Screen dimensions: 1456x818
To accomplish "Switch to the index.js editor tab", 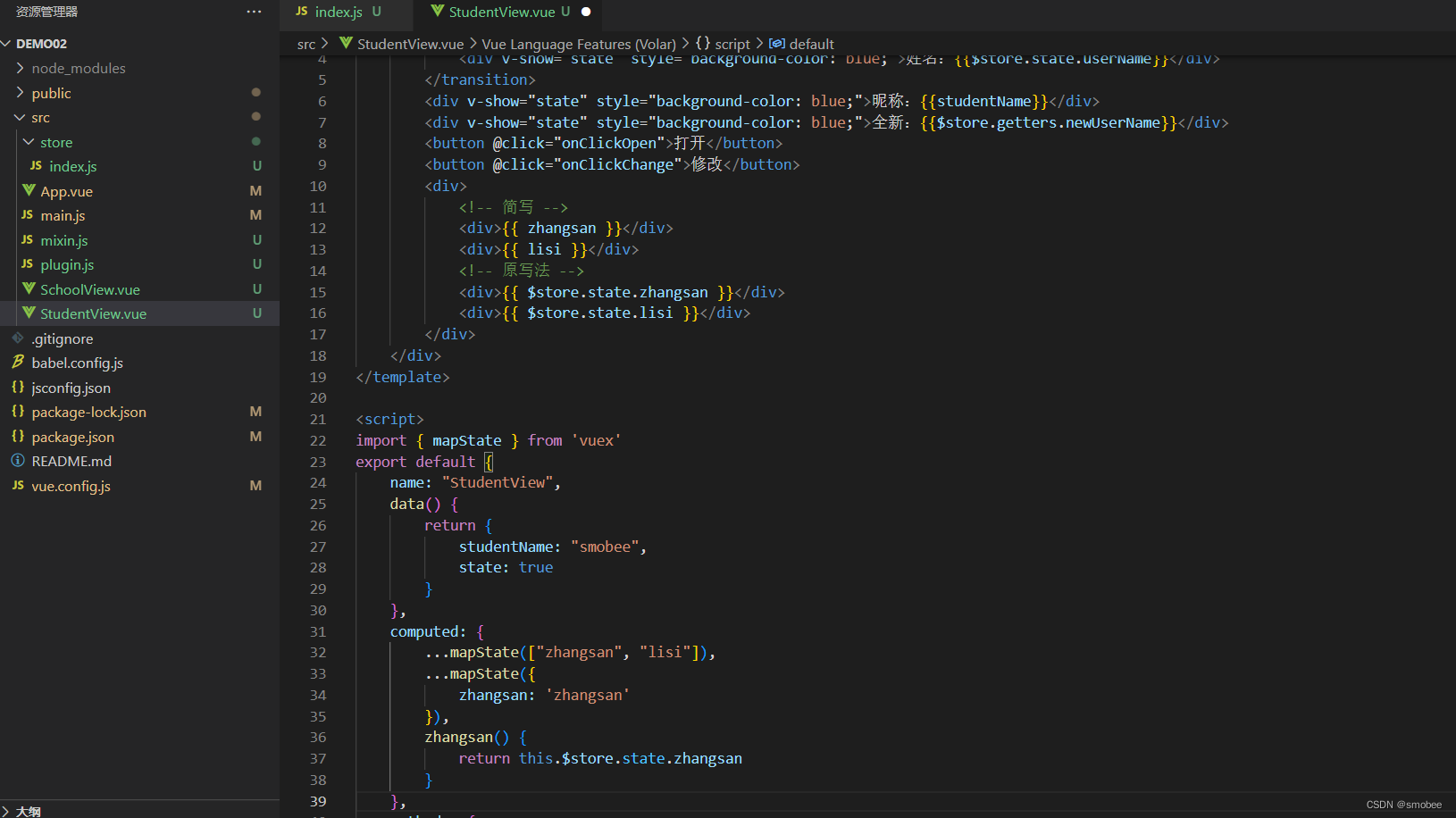I will tap(347, 12).
